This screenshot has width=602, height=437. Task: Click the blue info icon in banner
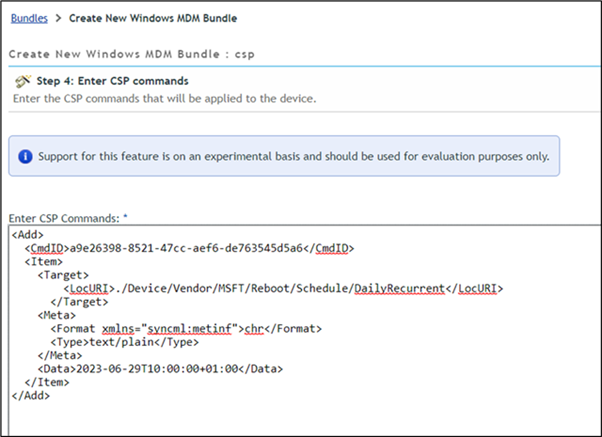pos(27,157)
